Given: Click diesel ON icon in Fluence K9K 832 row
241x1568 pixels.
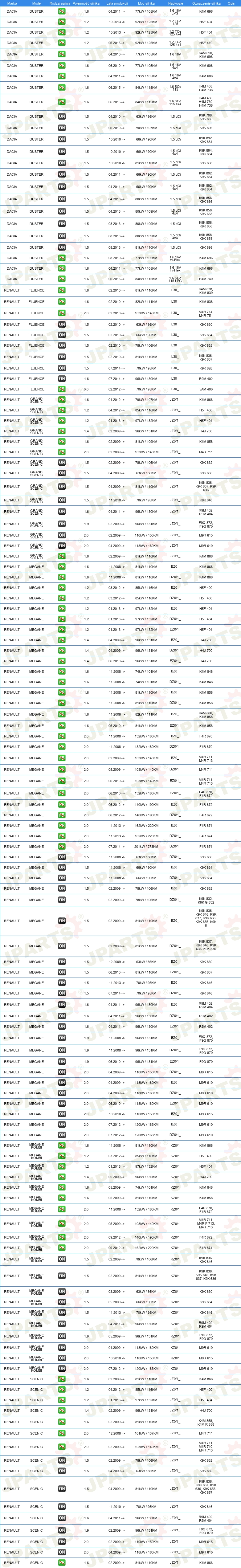Looking at the screenshot, I should [x=62, y=346].
